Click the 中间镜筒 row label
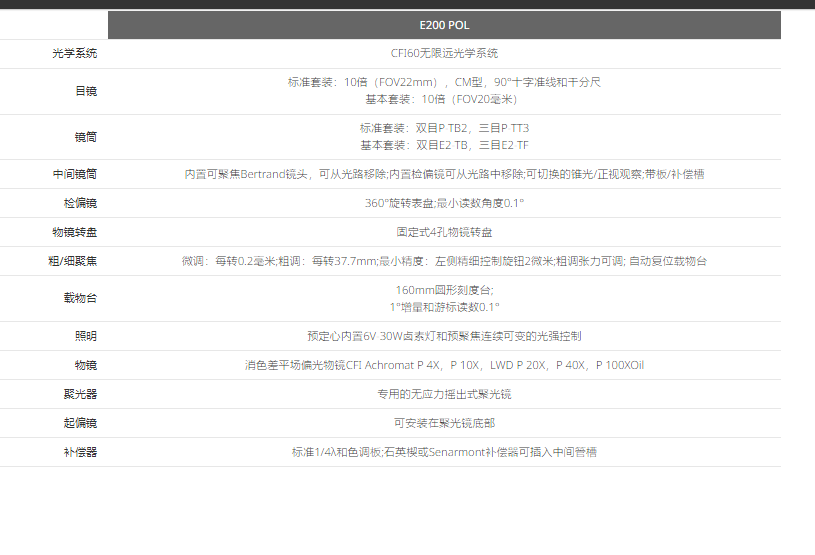Image resolution: width=815 pixels, height=555 pixels. (74, 174)
